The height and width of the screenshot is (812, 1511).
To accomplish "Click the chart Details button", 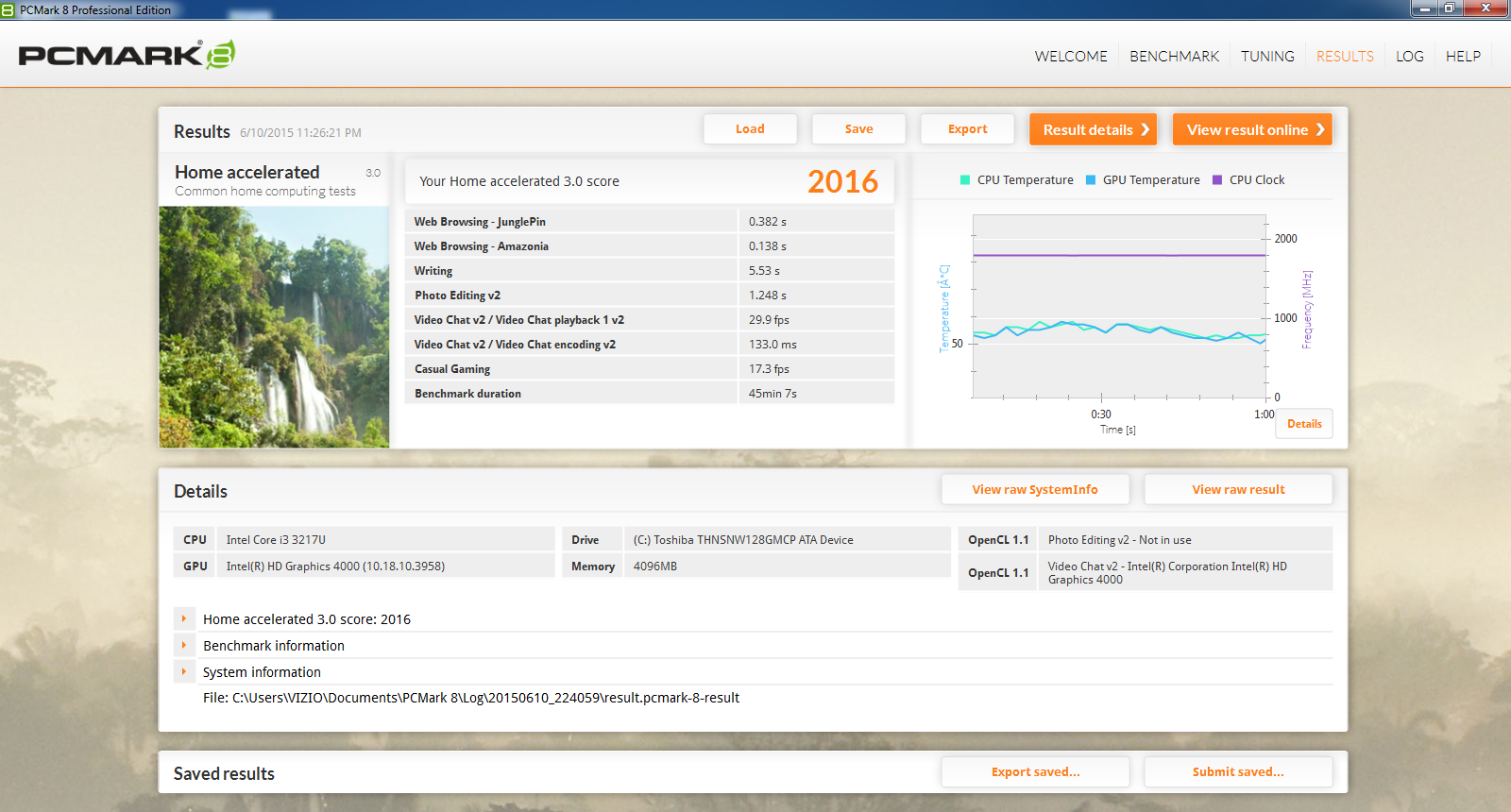I will click(1304, 424).
